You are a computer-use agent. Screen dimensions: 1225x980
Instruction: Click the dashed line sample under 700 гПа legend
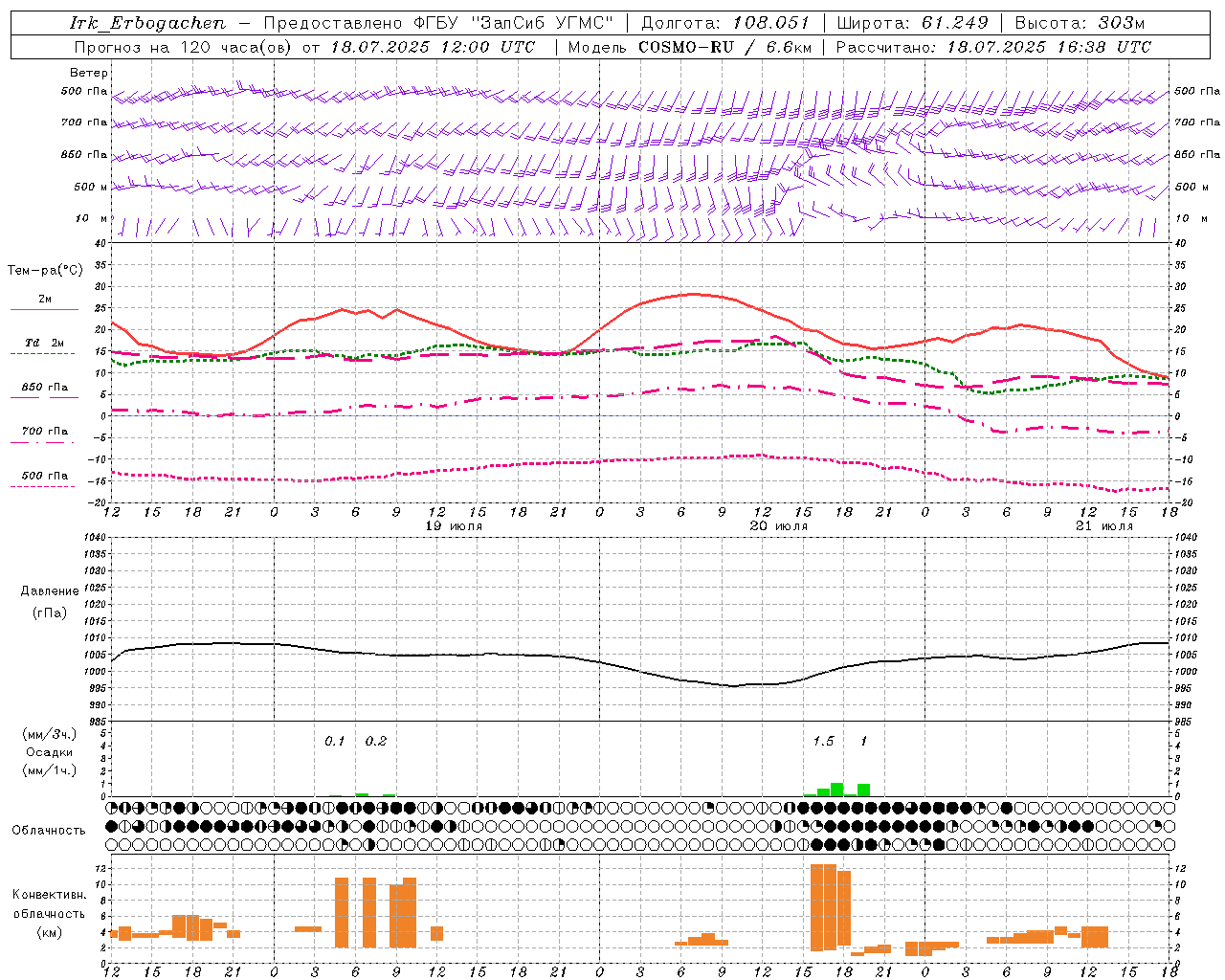pos(42,442)
